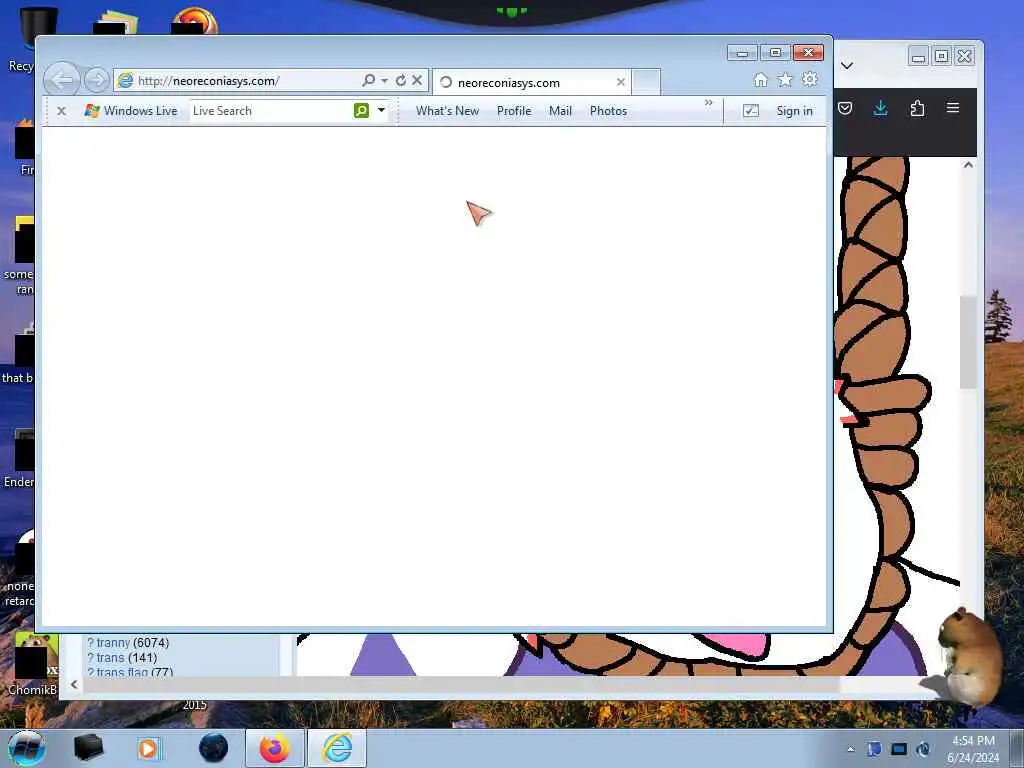Open the 'trans' (141) tag link
This screenshot has height=768, width=1024.
pos(110,658)
